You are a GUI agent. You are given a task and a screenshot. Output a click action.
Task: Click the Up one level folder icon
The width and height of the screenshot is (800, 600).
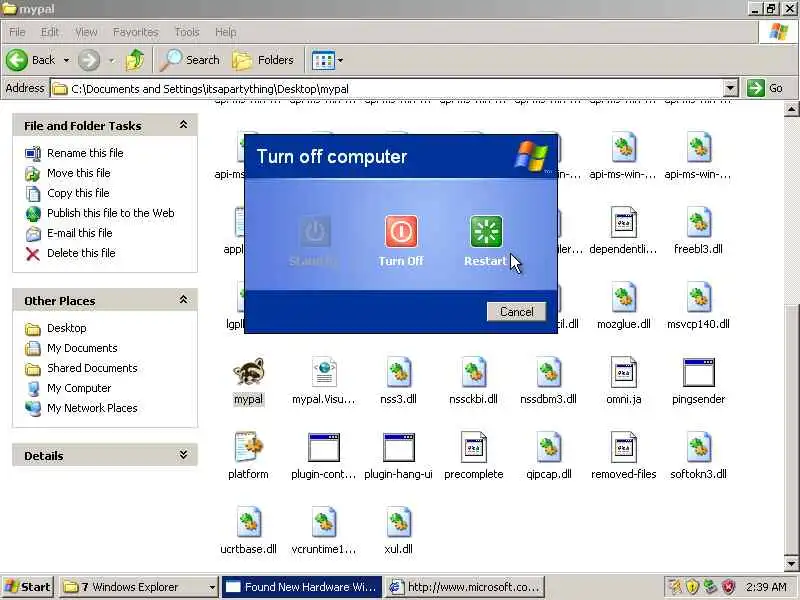point(135,60)
